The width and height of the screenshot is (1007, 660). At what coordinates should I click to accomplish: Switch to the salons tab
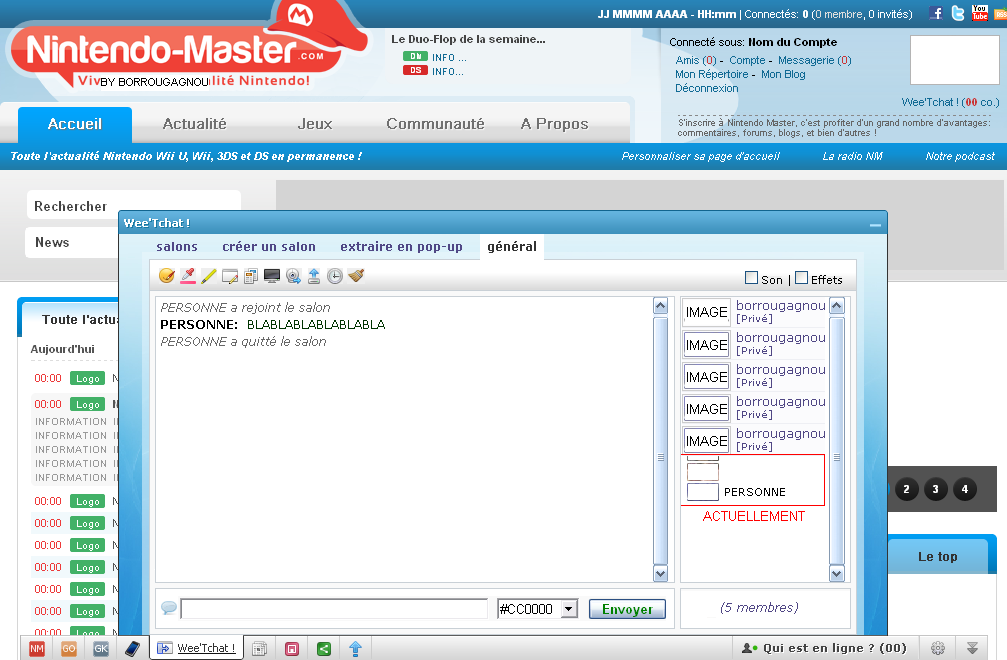pos(177,247)
